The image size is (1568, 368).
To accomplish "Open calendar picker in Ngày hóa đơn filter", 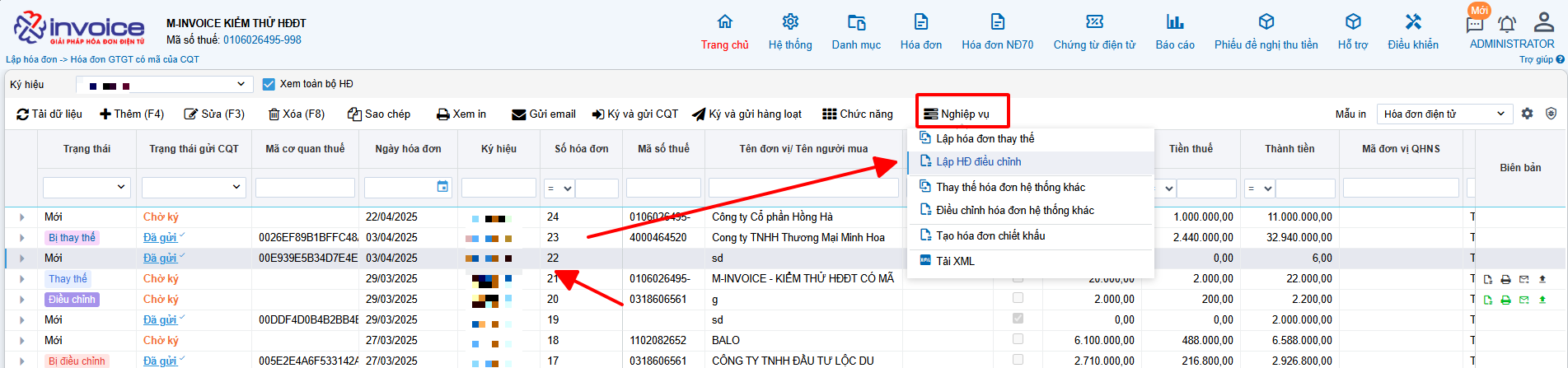I will point(442,187).
